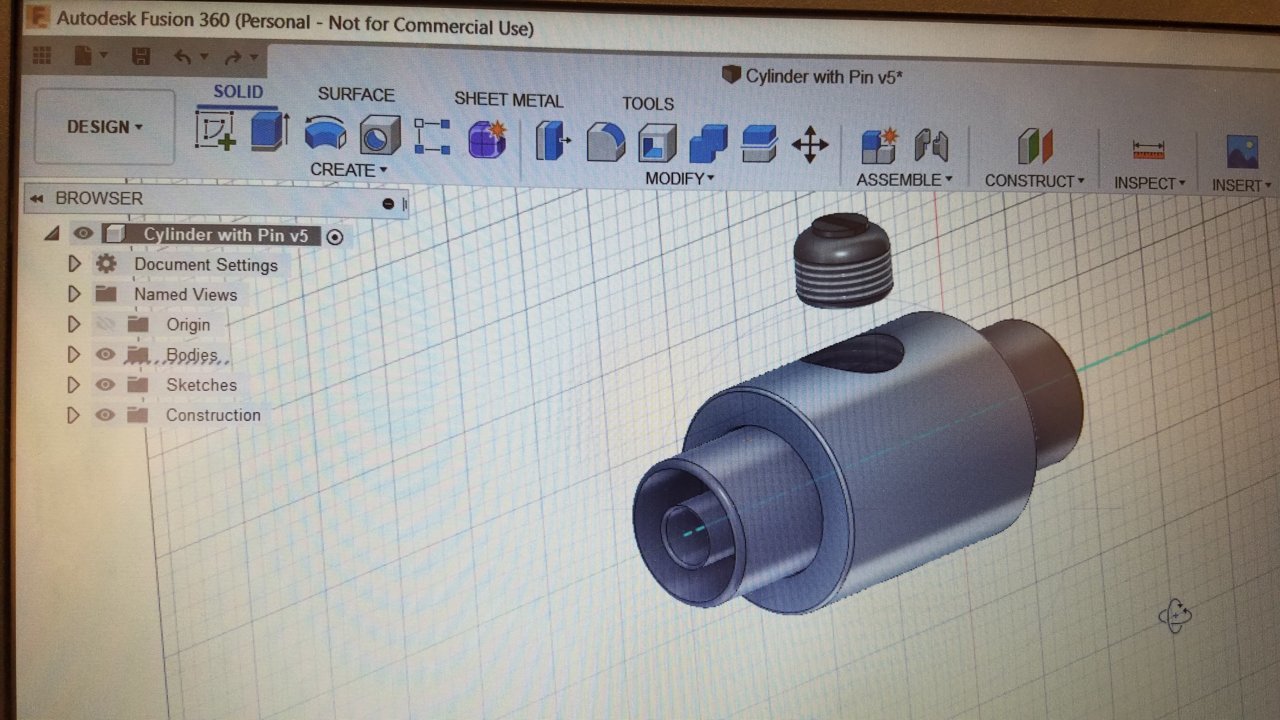The width and height of the screenshot is (1280, 720).
Task: Undo the last action
Action: point(183,57)
